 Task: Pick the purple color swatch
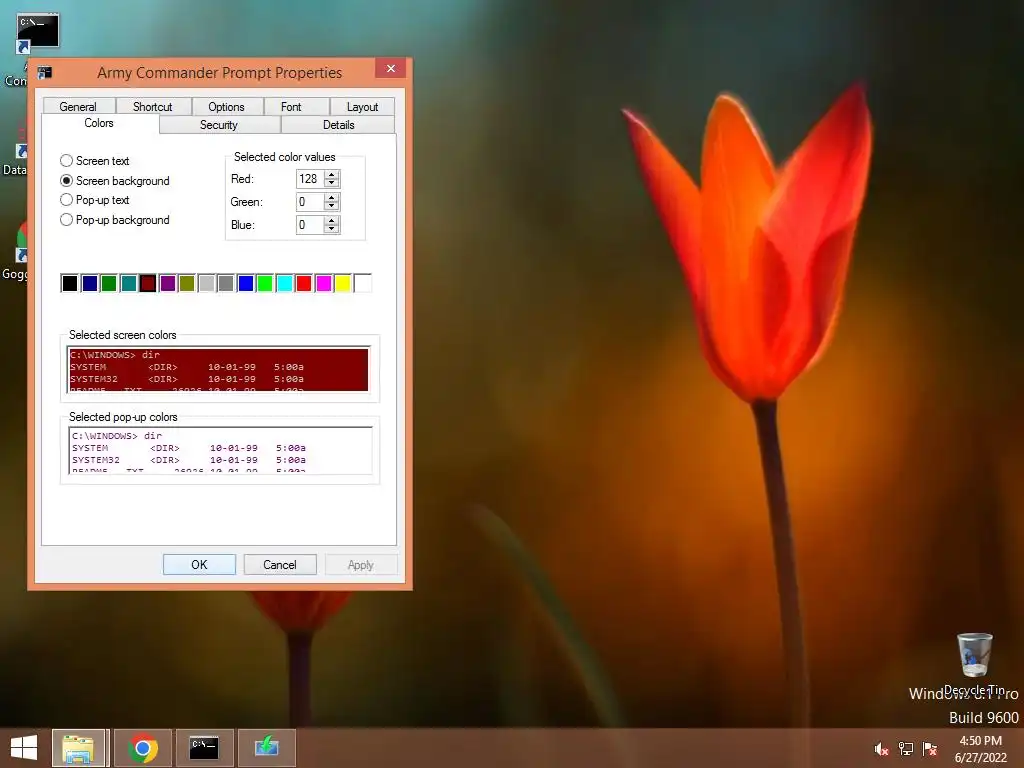coord(168,283)
